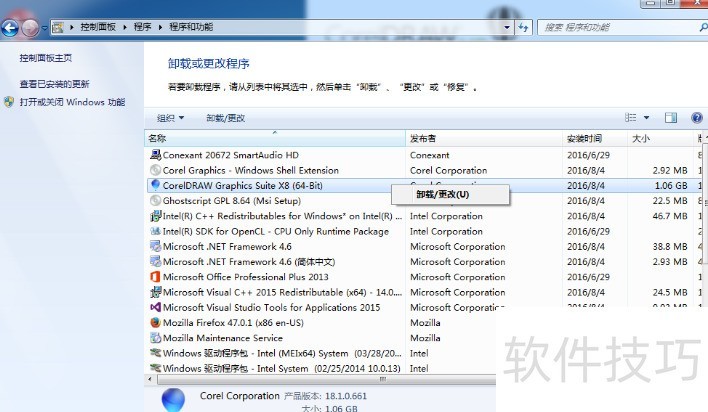Sort by 名称 column header

[275, 138]
